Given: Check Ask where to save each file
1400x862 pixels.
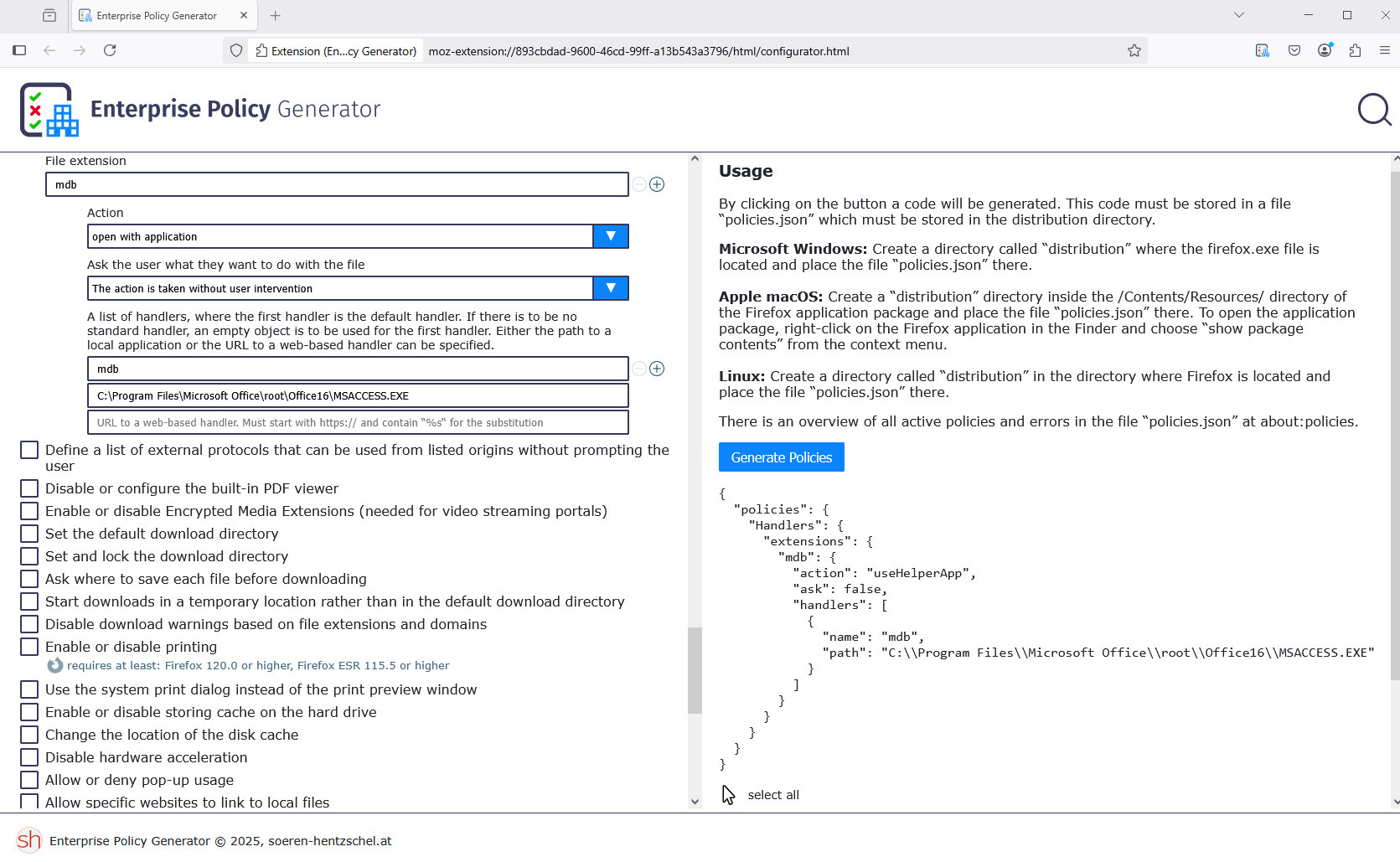Looking at the screenshot, I should (x=29, y=579).
